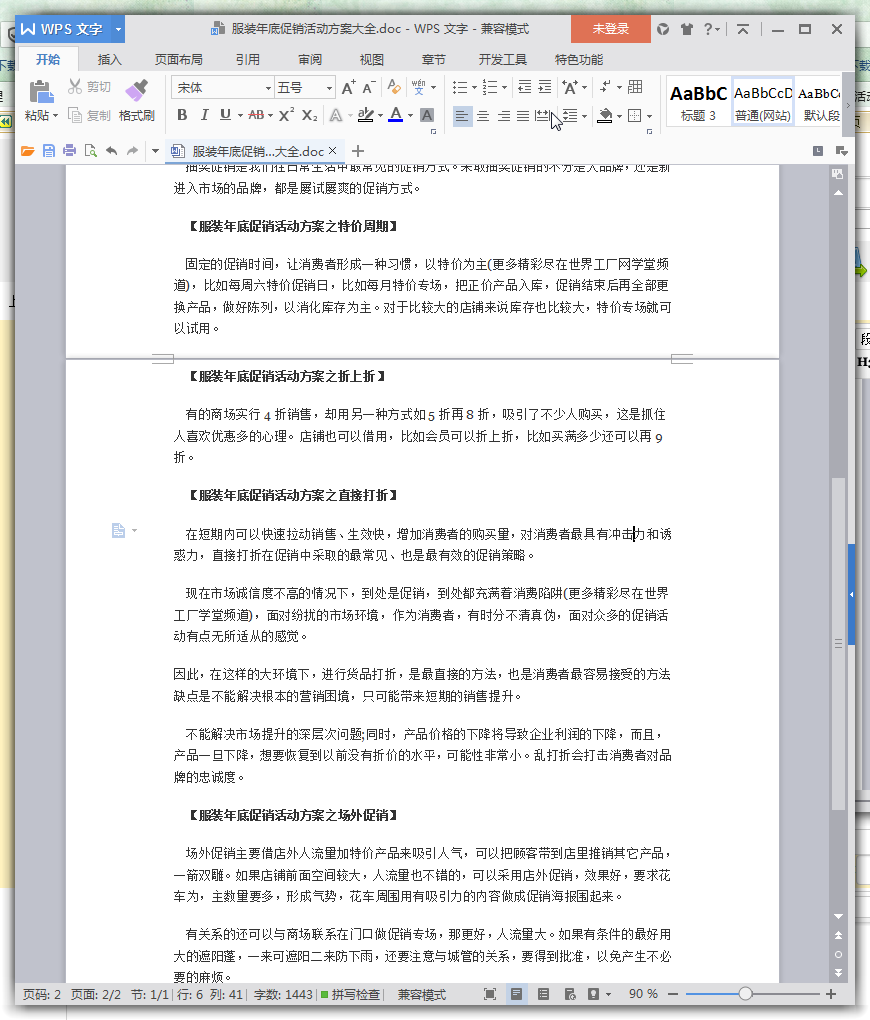Click the Save icon in quick toolbar
Screen dimensions: 870x1020
pyautogui.click(x=49, y=151)
